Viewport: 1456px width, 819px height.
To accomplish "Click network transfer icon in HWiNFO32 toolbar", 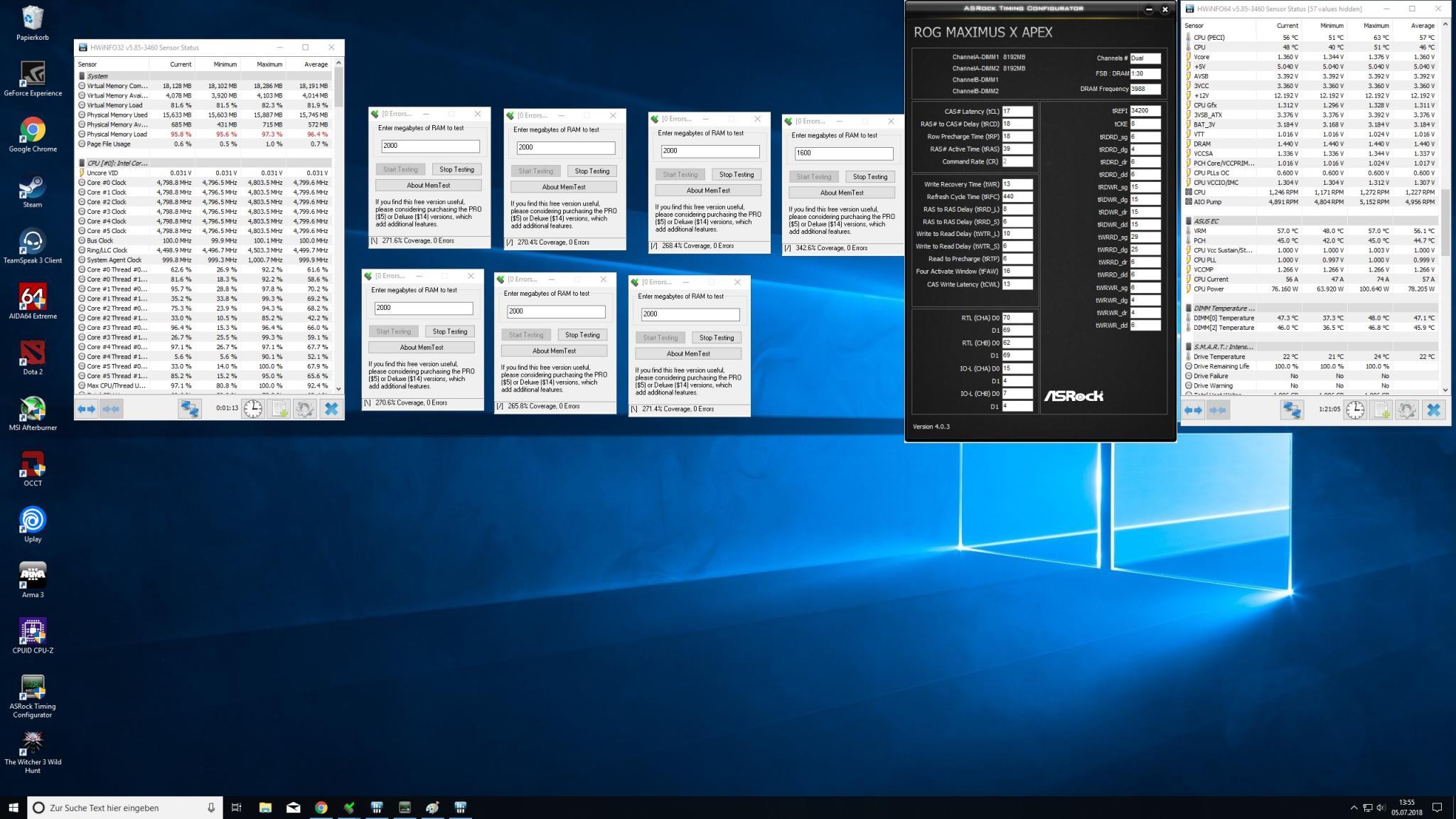I will coord(190,409).
